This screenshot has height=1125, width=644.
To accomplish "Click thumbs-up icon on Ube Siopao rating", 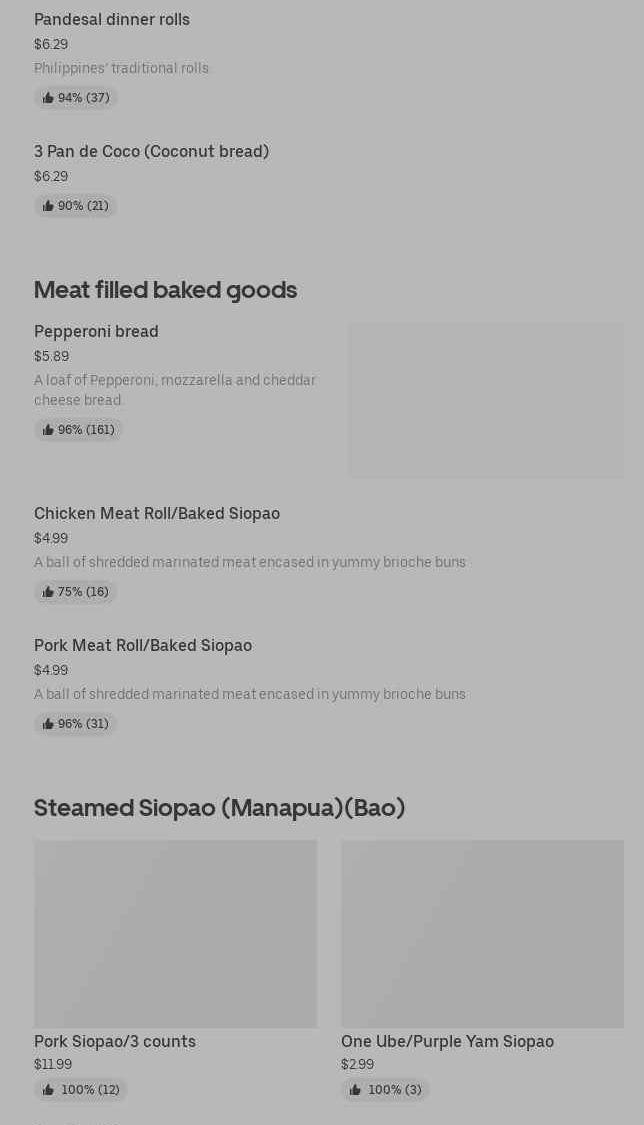I will pos(355,1090).
